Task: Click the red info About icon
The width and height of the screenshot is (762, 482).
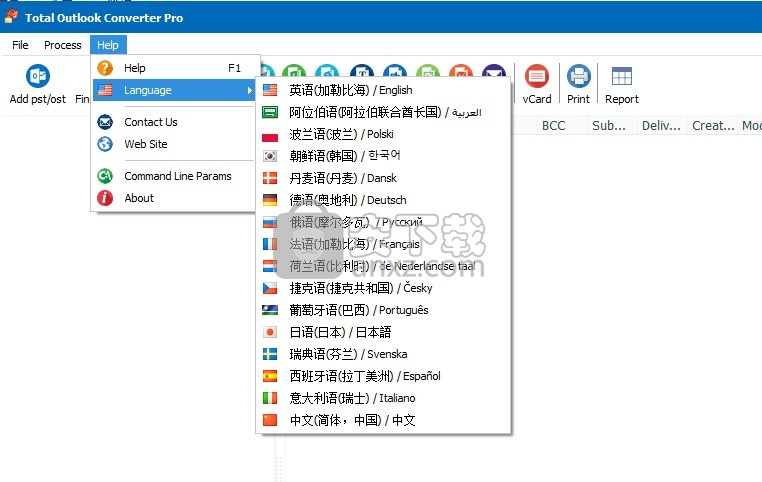Action: [105, 198]
